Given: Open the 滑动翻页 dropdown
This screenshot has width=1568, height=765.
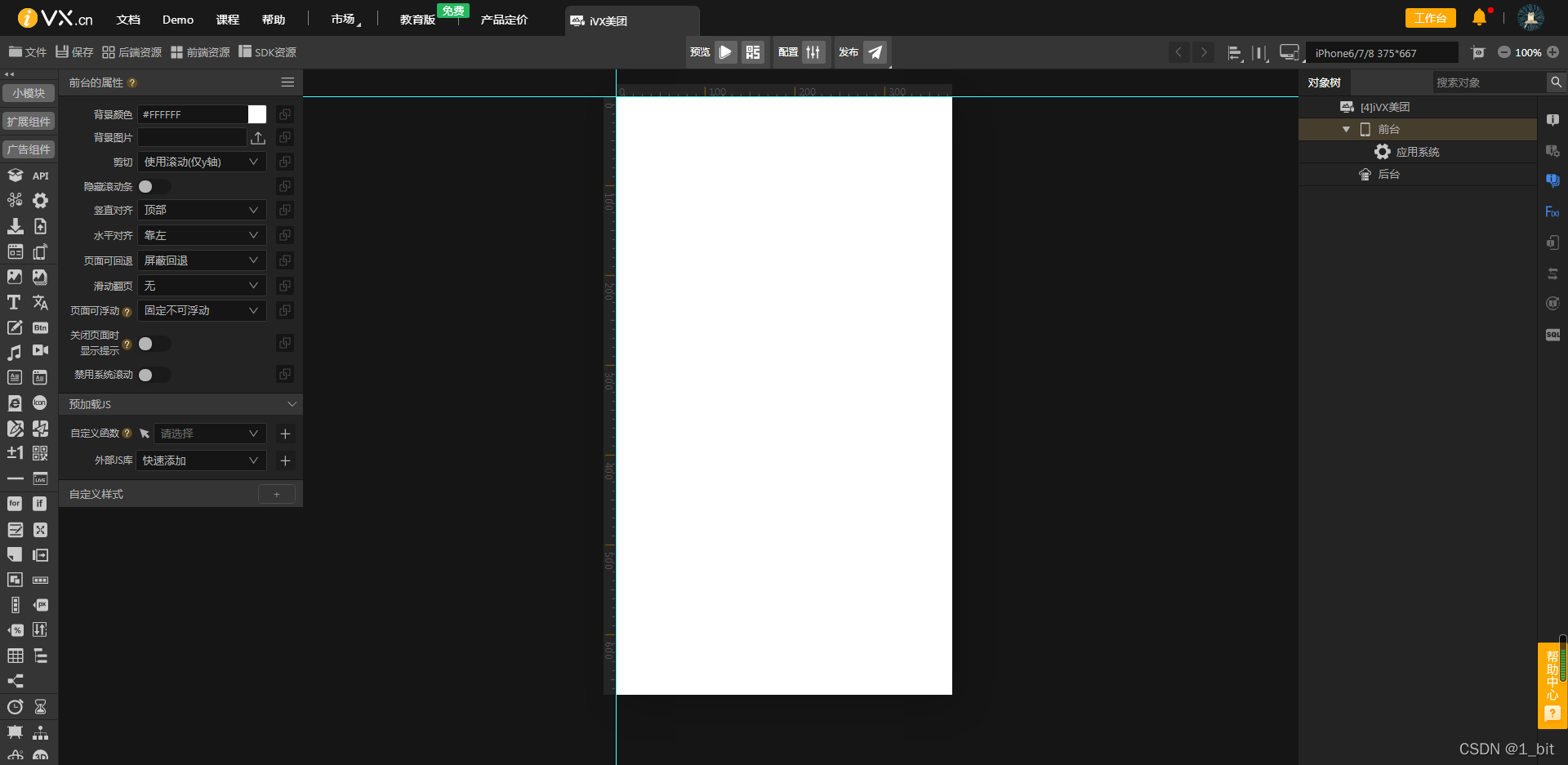Looking at the screenshot, I should coord(201,285).
